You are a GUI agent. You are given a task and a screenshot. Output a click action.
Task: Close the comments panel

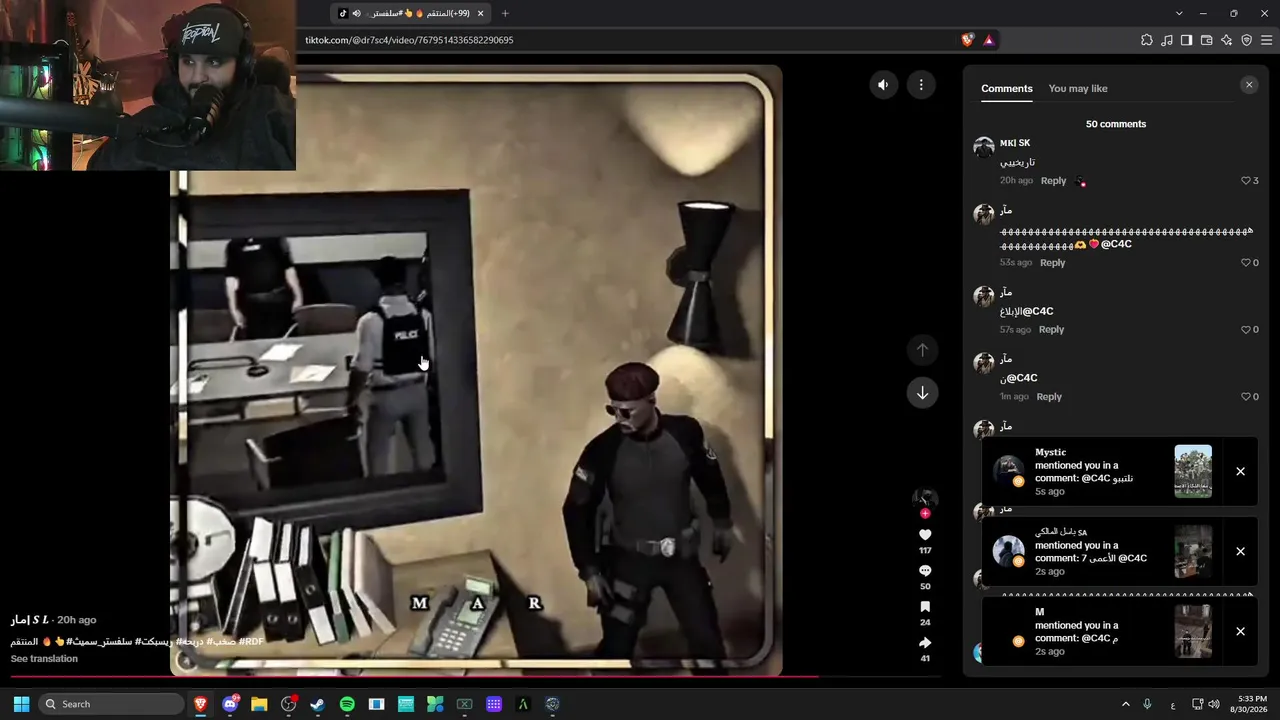pyautogui.click(x=1249, y=85)
